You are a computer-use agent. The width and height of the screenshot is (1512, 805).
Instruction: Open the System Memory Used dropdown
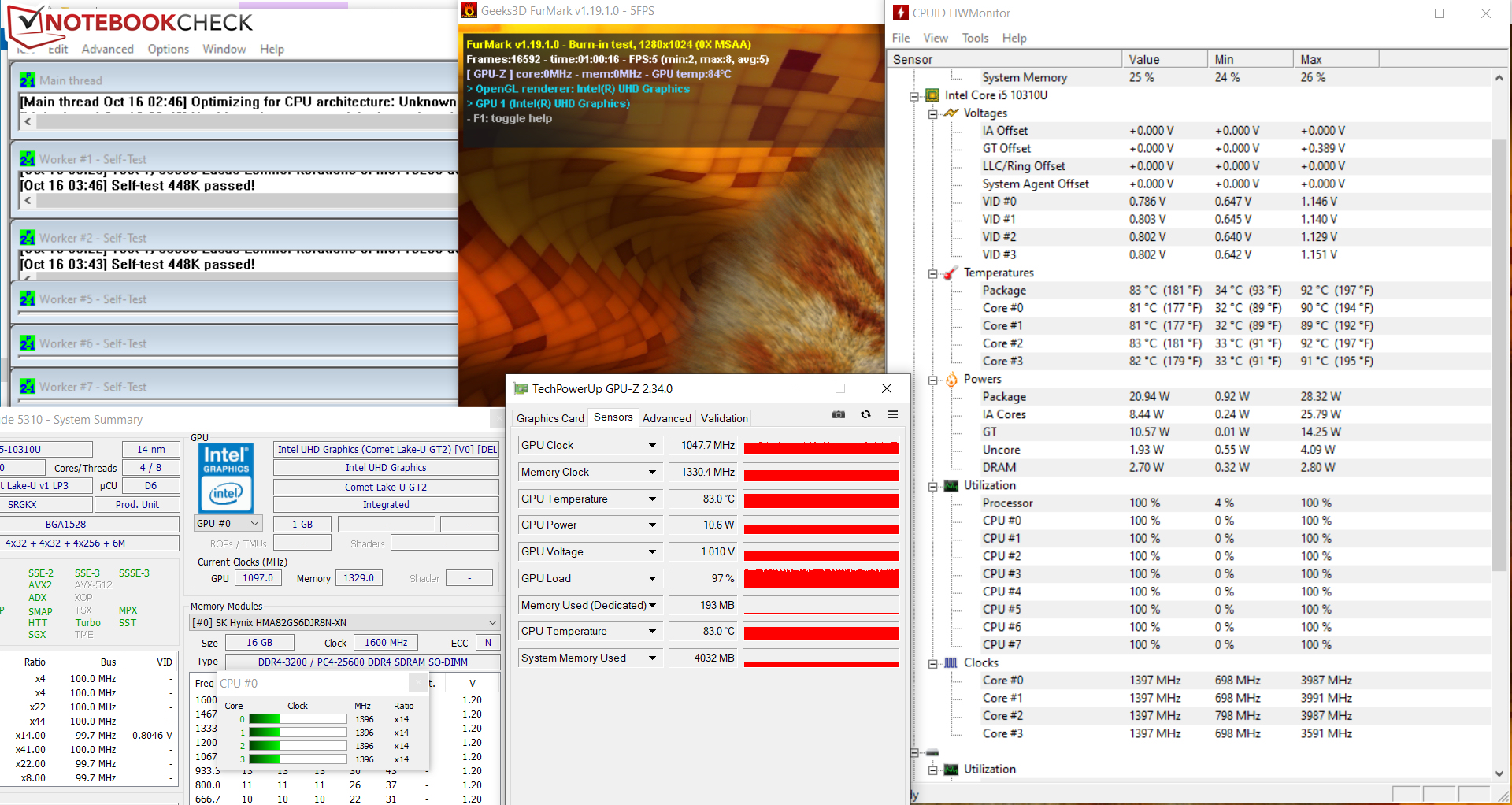(652, 658)
